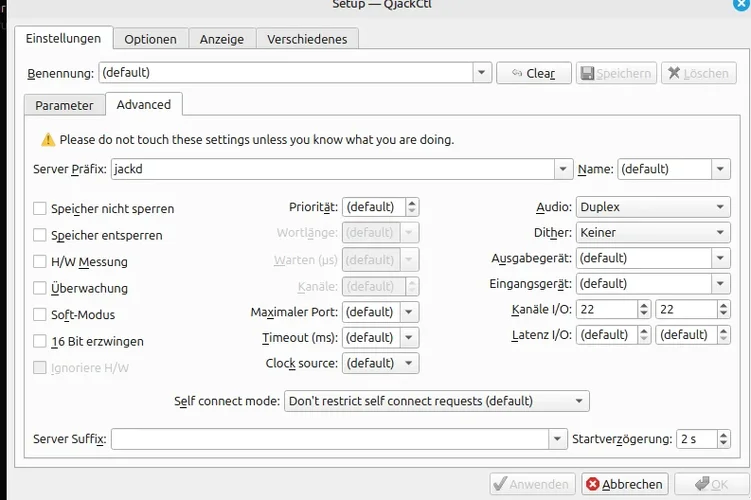The width and height of the screenshot is (751, 500).
Task: Open the Anzeige tab
Action: point(222,39)
